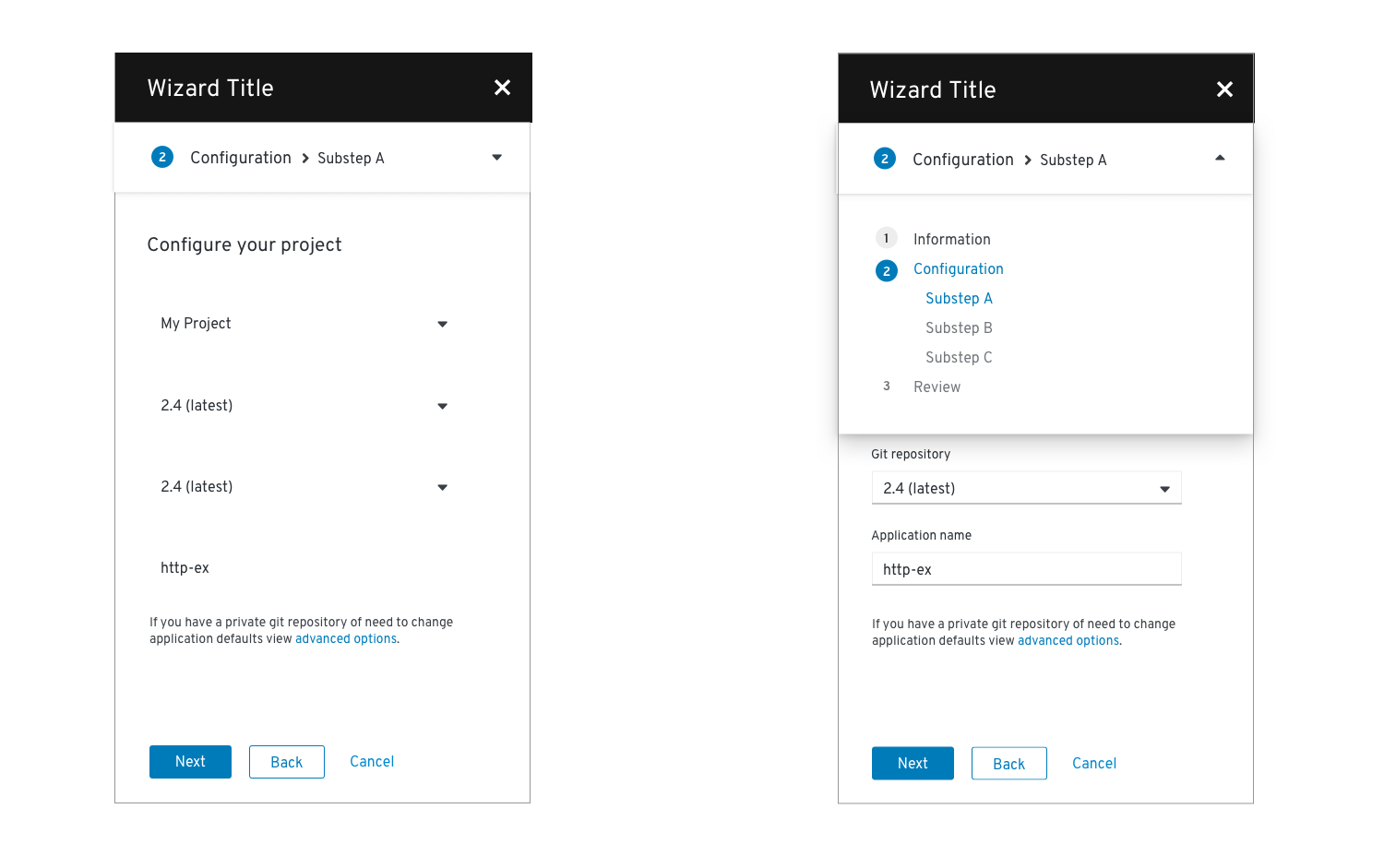The height and width of the screenshot is (868, 1384).
Task: Go to Substep C in navigation list
Action: [x=959, y=357]
